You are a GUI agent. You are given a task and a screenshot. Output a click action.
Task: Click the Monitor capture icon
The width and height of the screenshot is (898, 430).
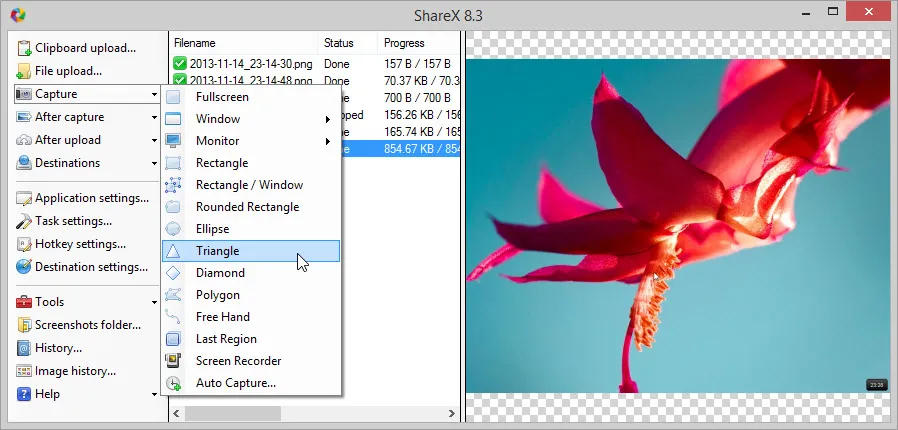click(173, 141)
